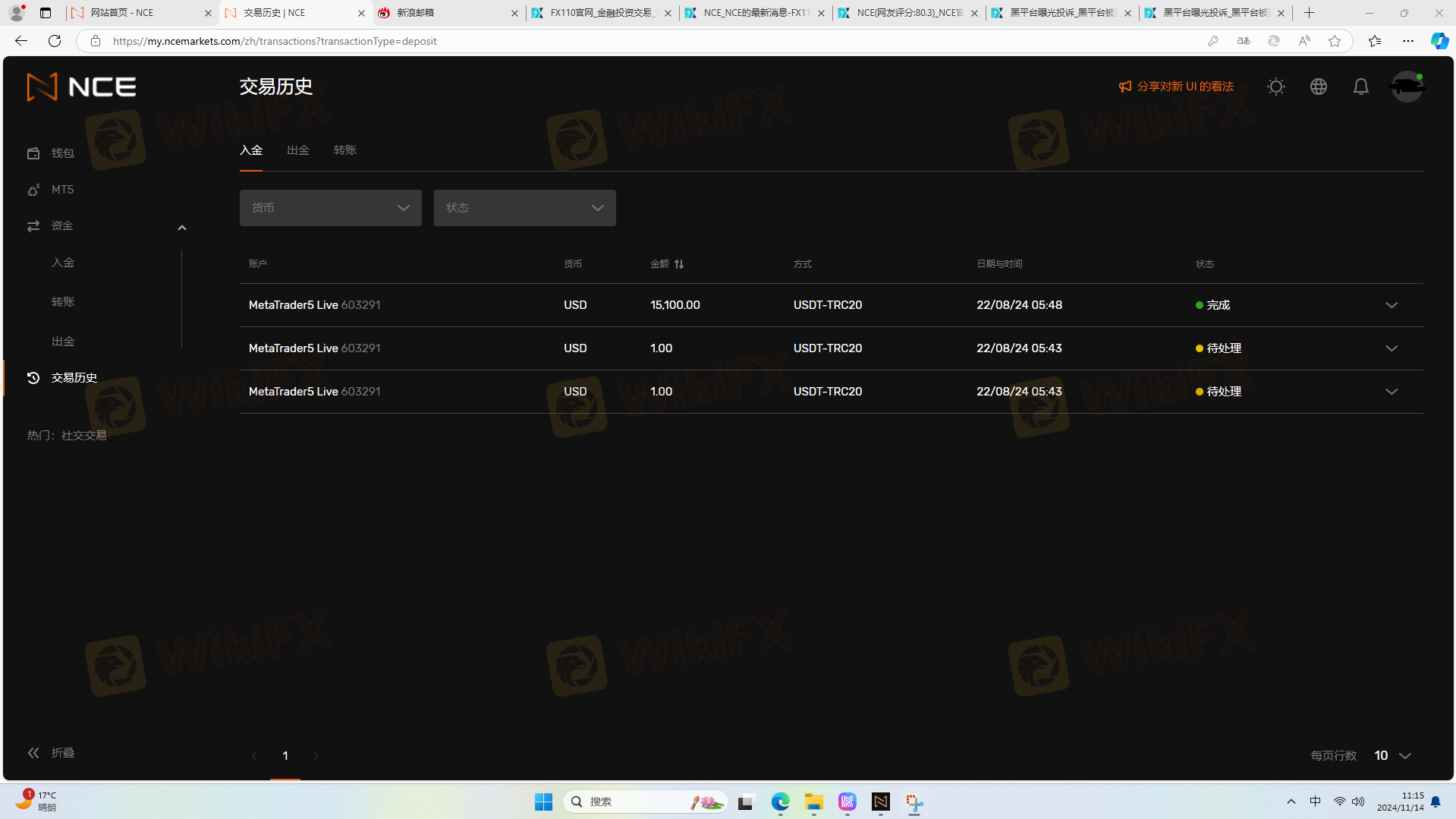Open 交易历史 transaction history in sidebar
Screen dimensions: 1456x819
click(x=62, y=378)
